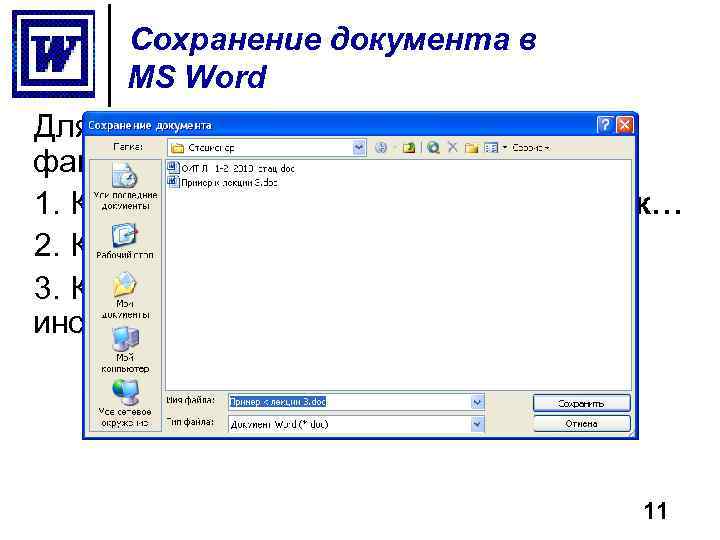This screenshot has height=540, width=720.
Task: Open the Сервис tools menu
Action: tap(530, 147)
